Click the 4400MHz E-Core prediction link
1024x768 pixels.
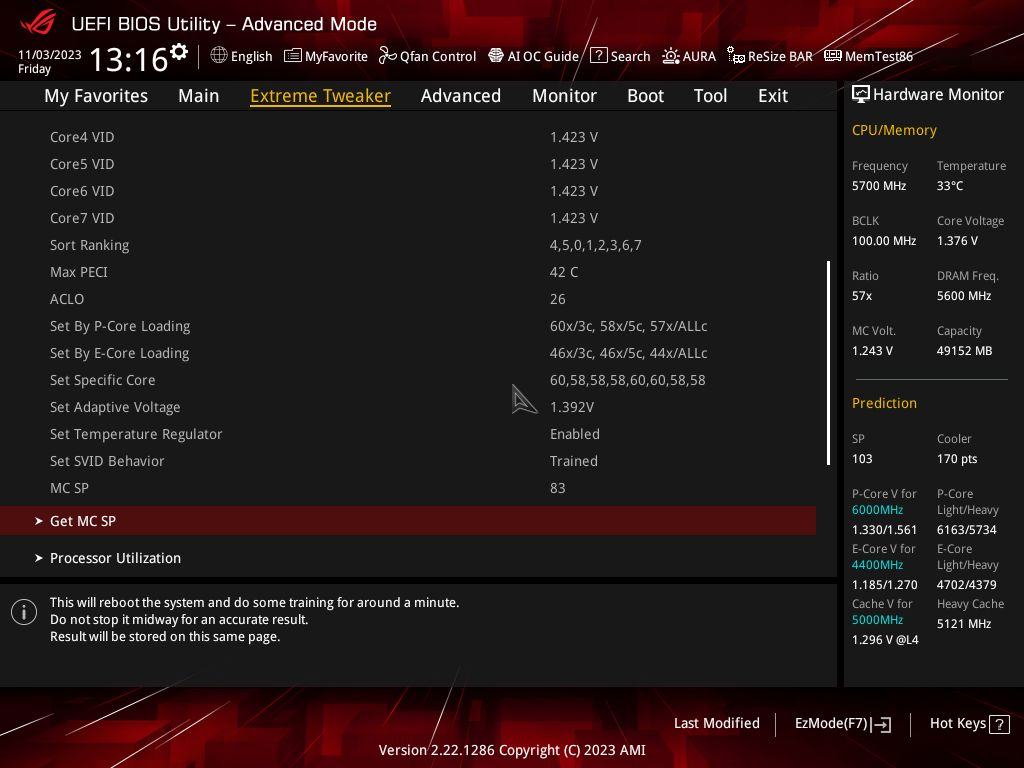click(x=877, y=564)
